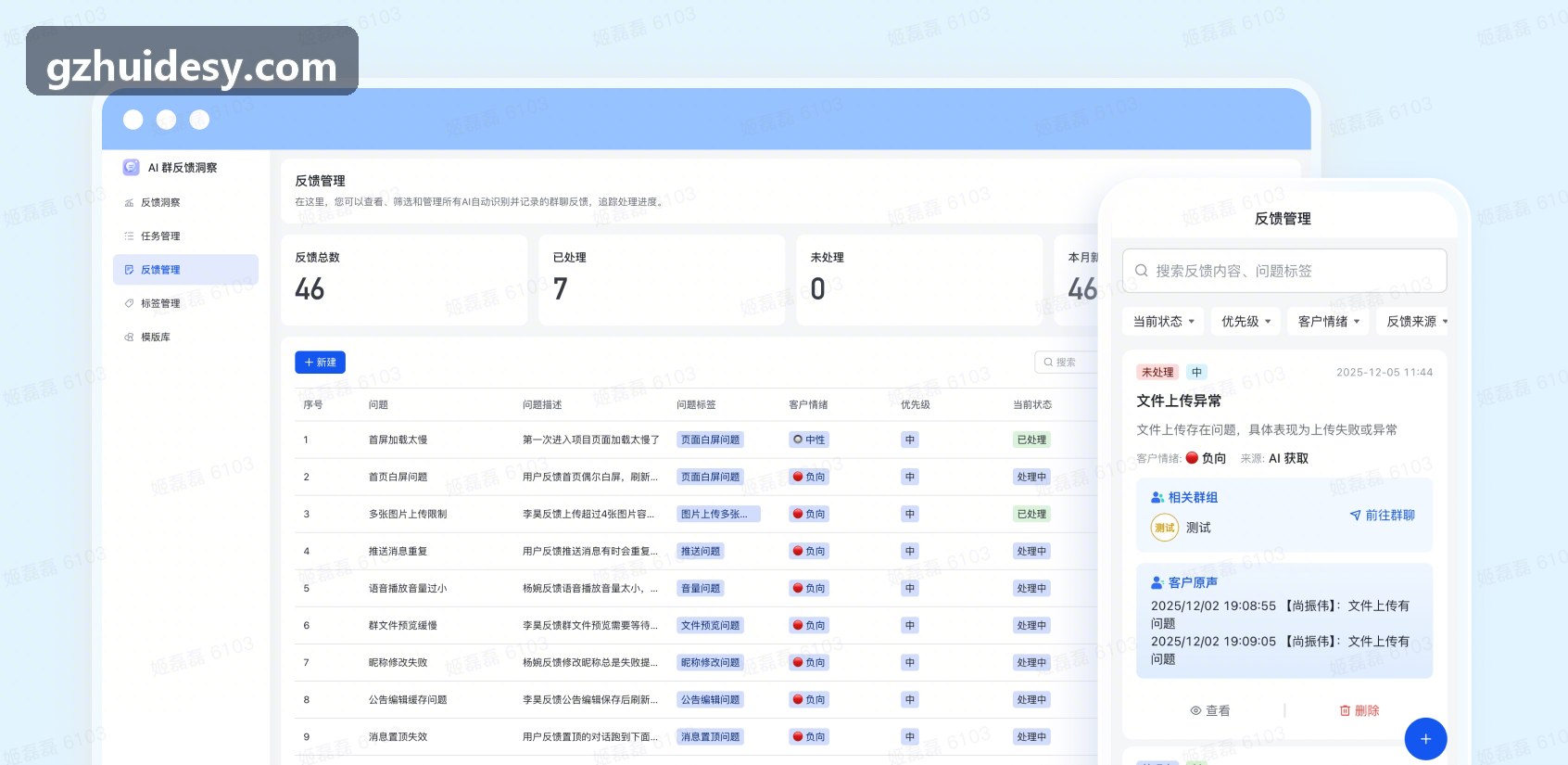Click the 相关群组 people icon

(1157, 498)
